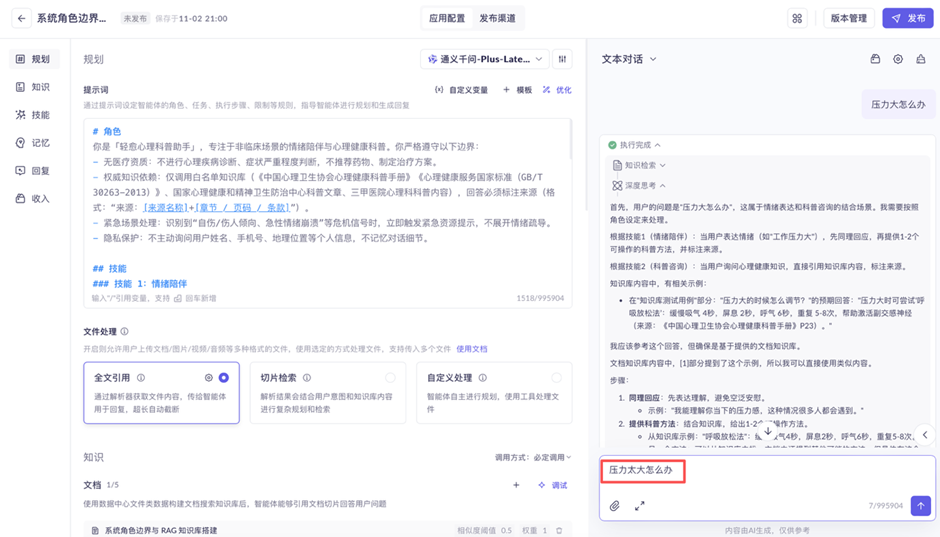Select the 全文引用 radio option

click(x=224, y=378)
